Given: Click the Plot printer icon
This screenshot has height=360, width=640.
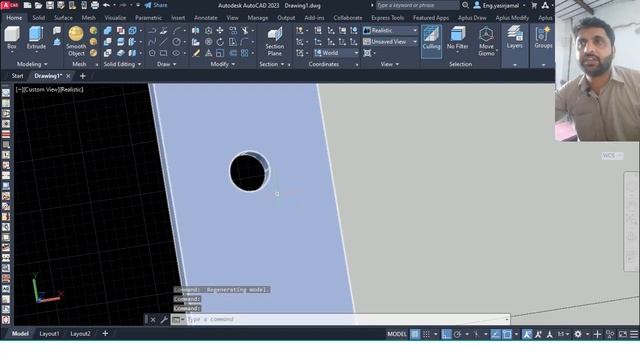Looking at the screenshot, I should [x=95, y=5].
